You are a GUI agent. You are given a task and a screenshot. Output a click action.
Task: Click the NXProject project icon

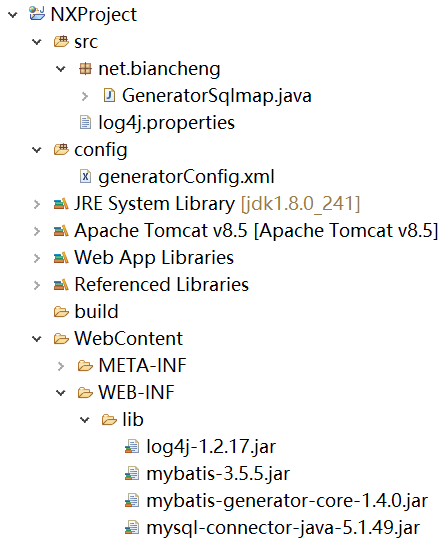(37, 14)
